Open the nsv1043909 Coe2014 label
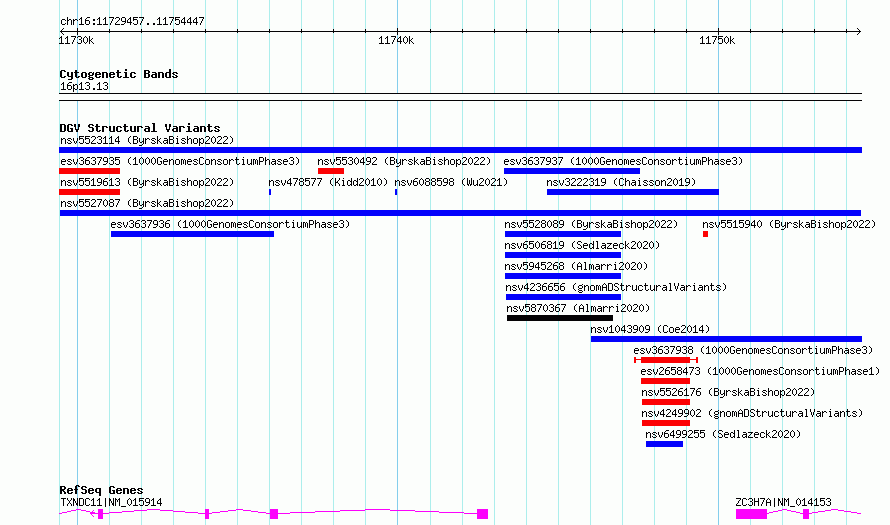Screen dimensions: 890x525 pyautogui.click(x=650, y=329)
